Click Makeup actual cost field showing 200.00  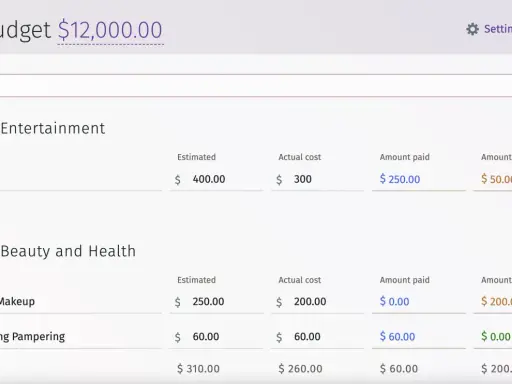[317, 302]
